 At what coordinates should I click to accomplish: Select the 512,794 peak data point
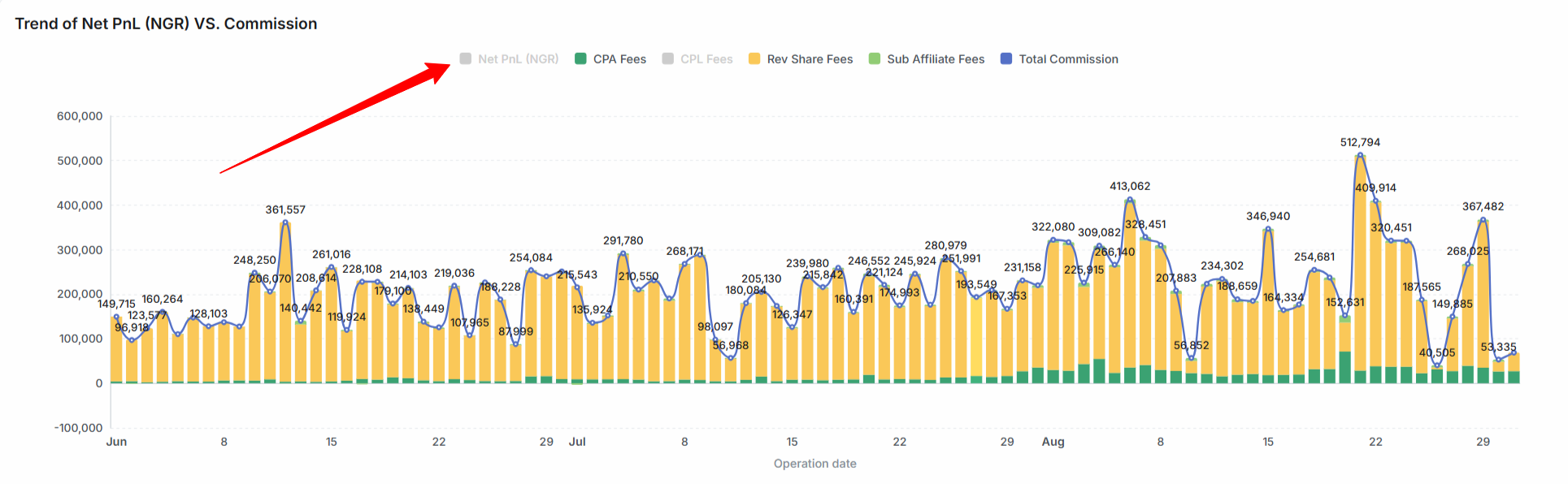coord(1360,155)
